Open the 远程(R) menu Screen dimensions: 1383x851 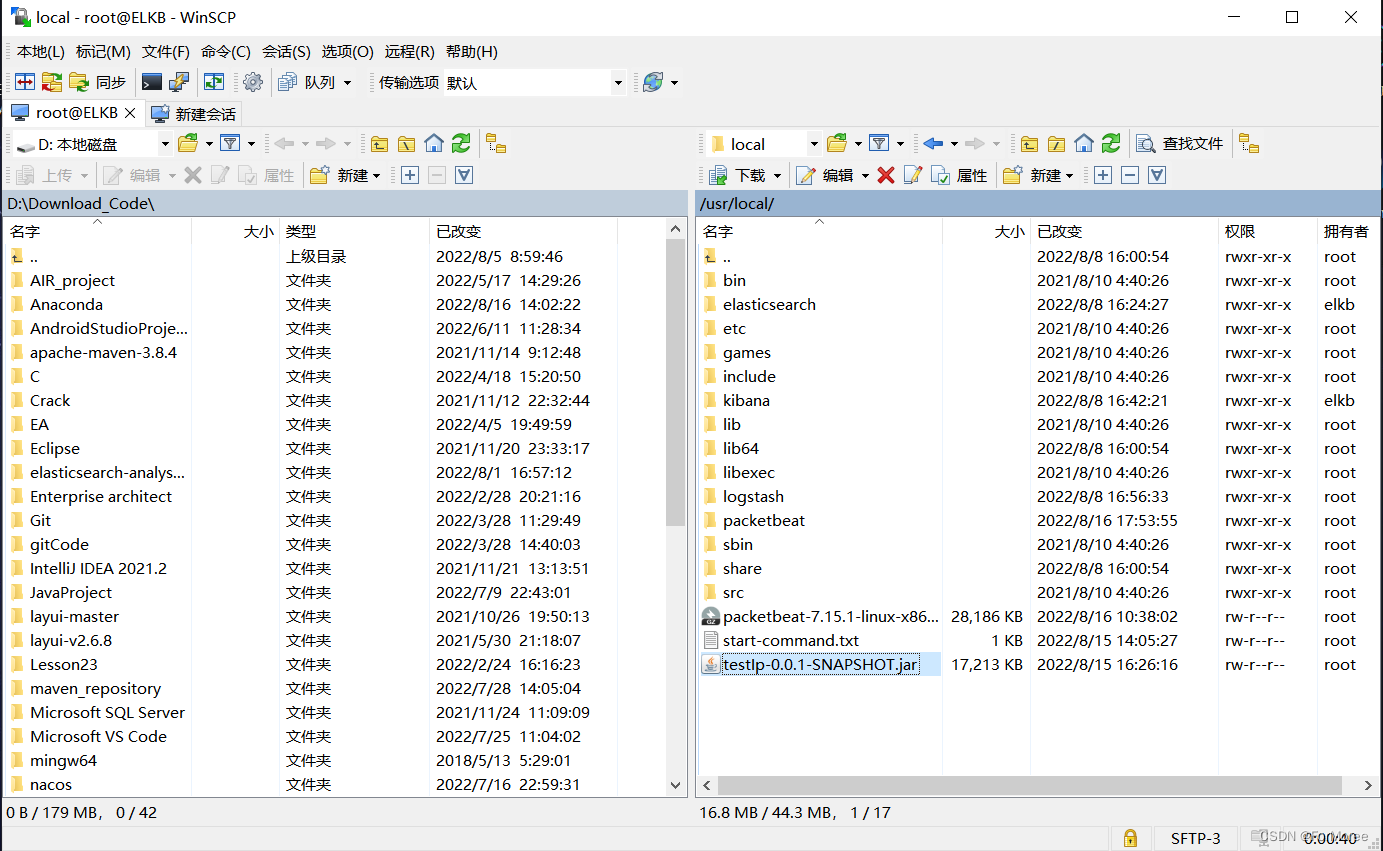(409, 51)
